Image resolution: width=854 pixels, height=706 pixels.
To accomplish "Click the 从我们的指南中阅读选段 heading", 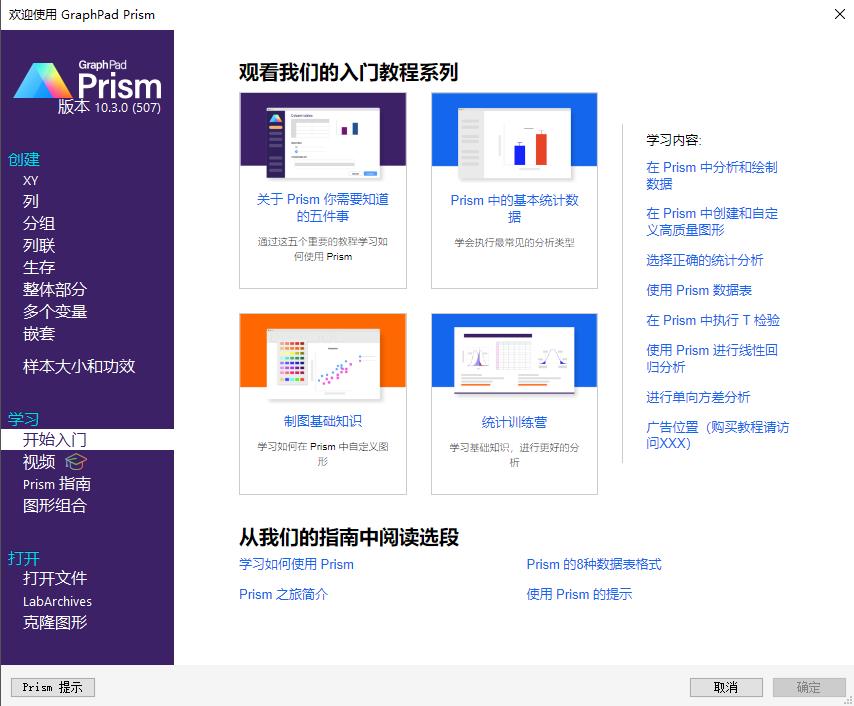I will pyautogui.click(x=349, y=538).
